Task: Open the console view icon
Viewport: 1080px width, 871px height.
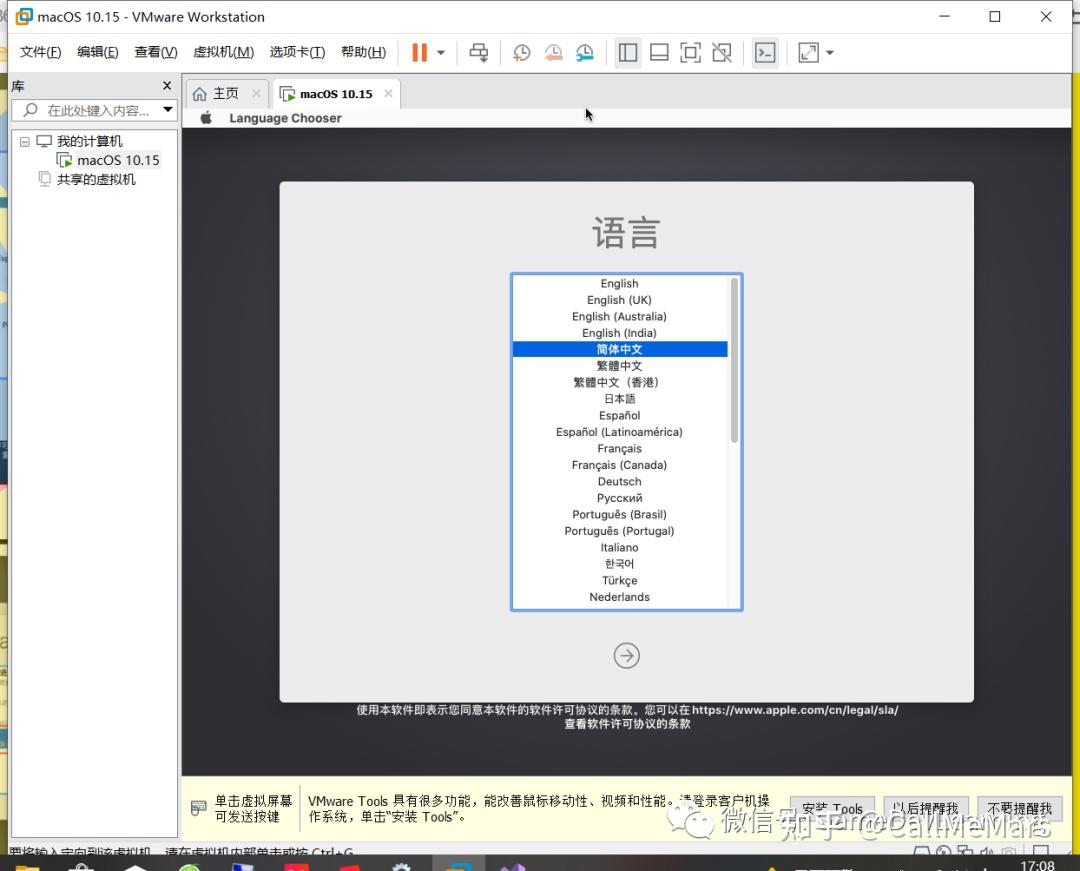Action: click(x=765, y=52)
